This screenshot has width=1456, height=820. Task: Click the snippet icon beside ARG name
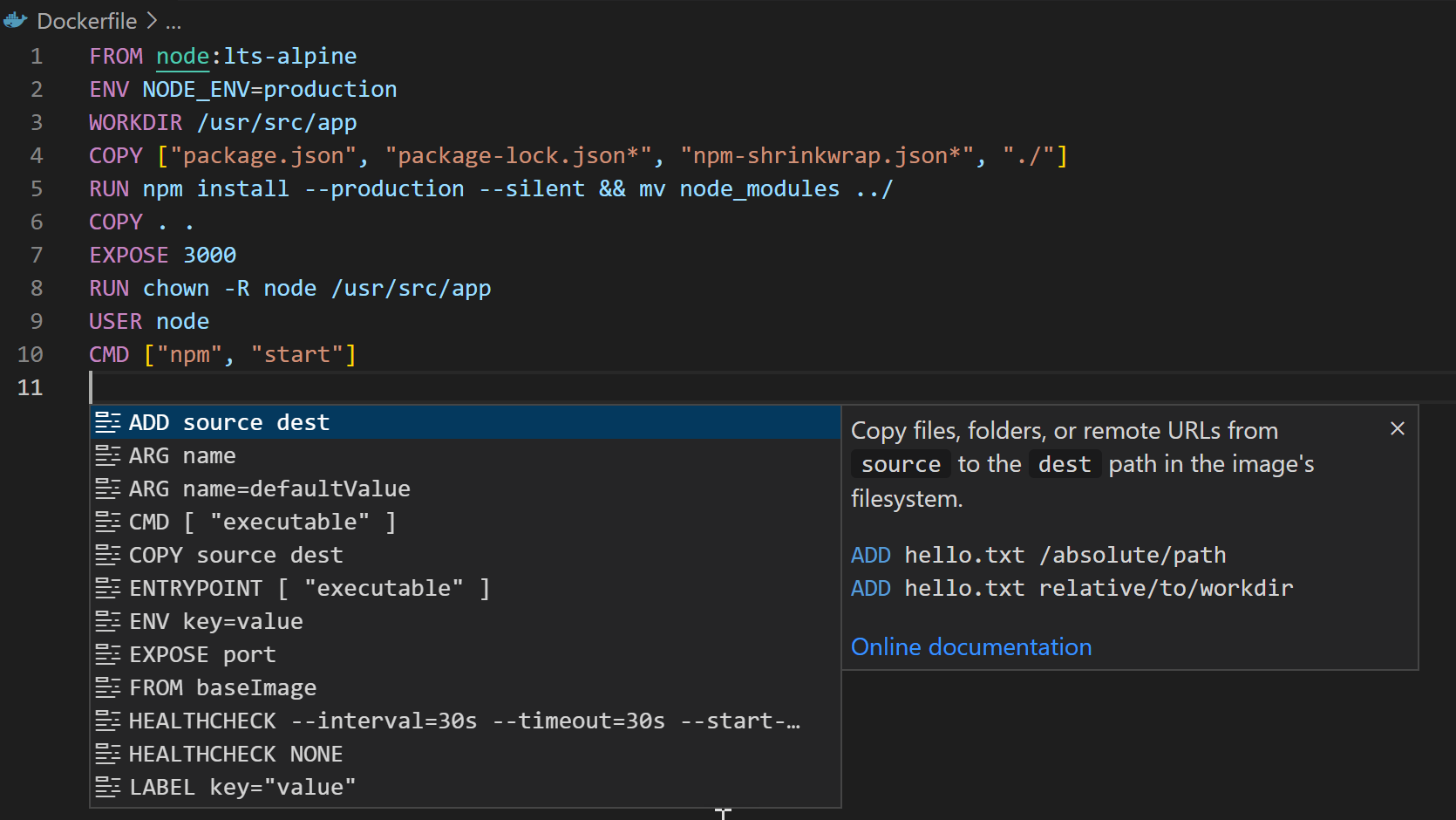(109, 455)
